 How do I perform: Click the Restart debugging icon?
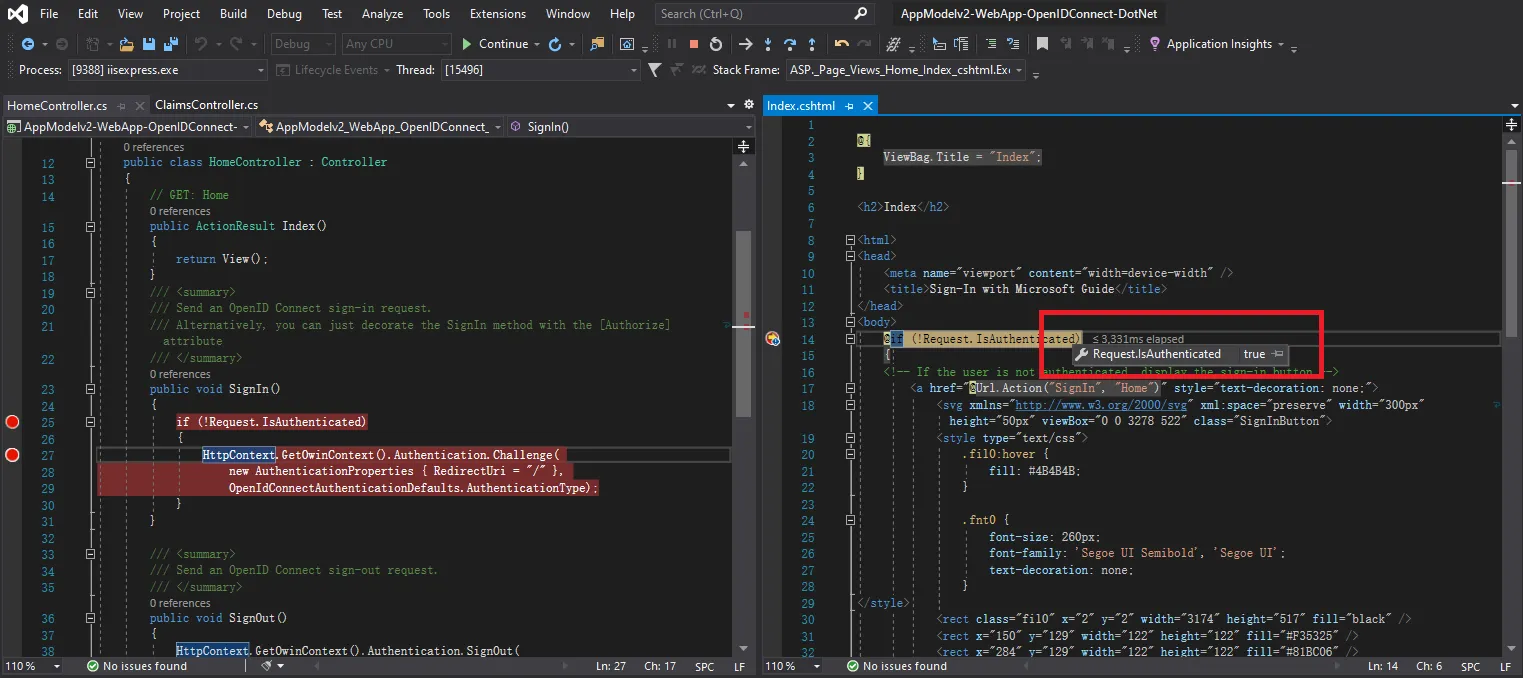tap(716, 44)
